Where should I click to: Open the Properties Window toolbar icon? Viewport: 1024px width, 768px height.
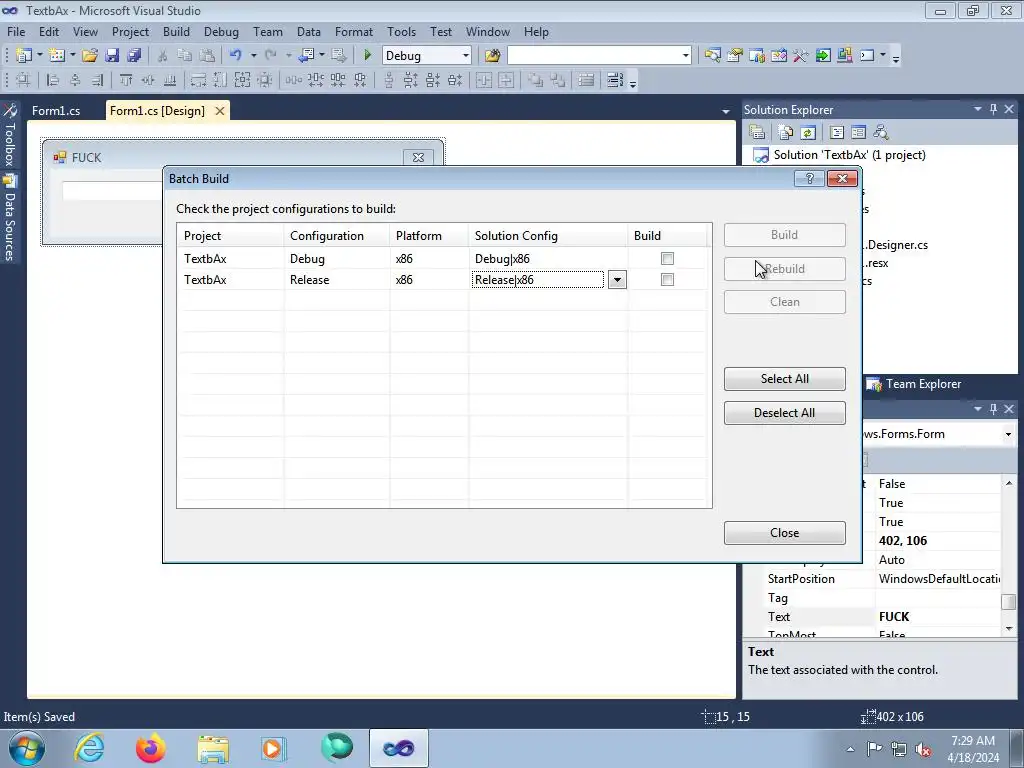pos(735,56)
